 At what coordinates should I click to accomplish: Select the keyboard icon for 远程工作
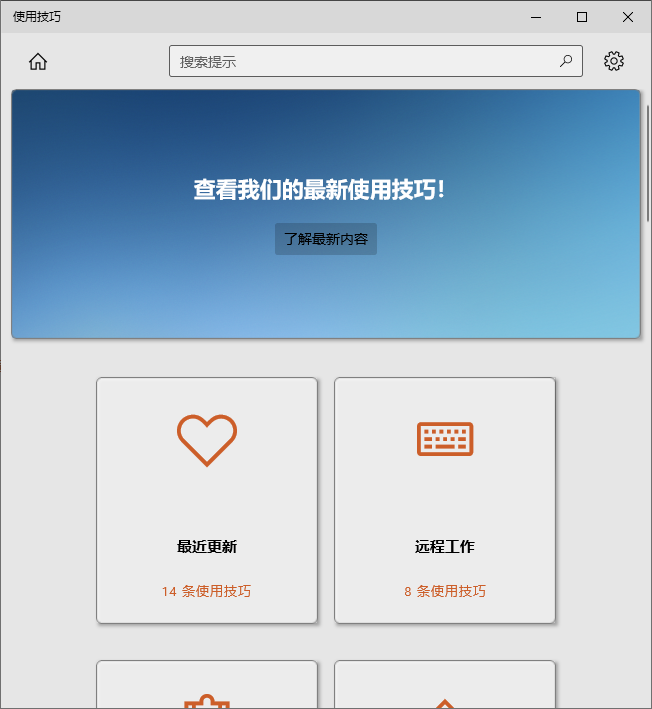coord(445,439)
